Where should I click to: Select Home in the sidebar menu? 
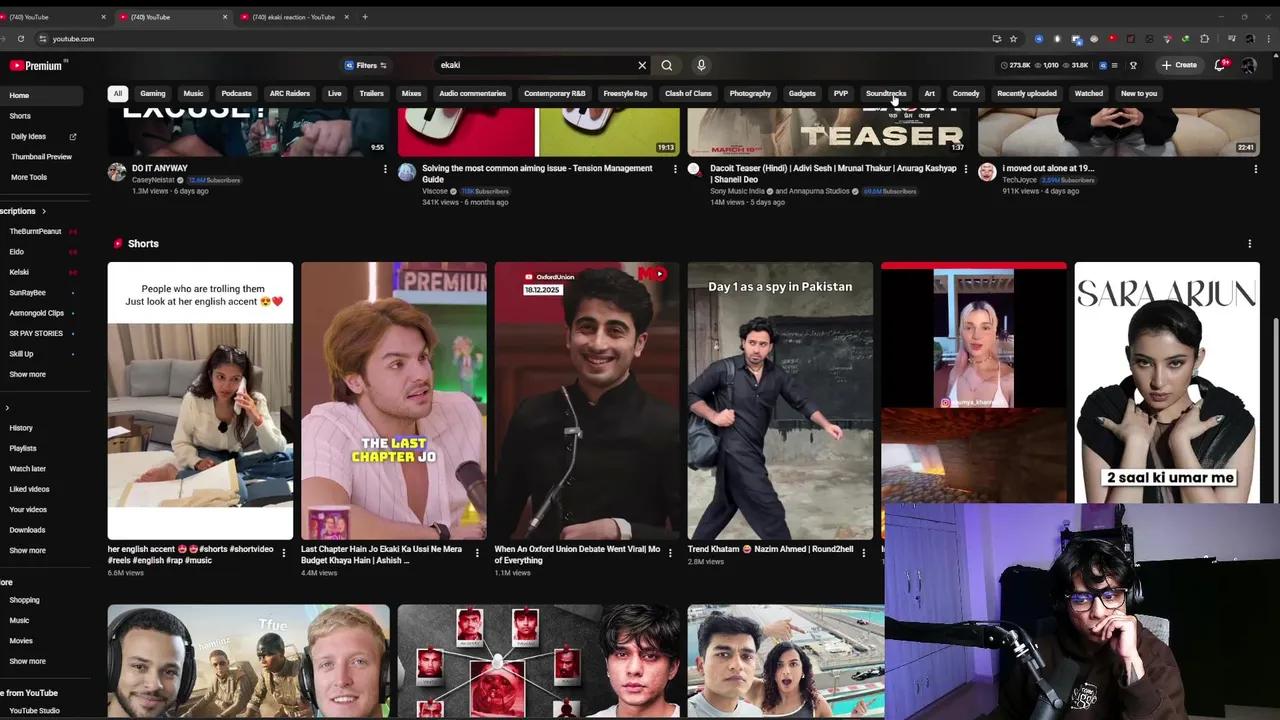point(19,95)
